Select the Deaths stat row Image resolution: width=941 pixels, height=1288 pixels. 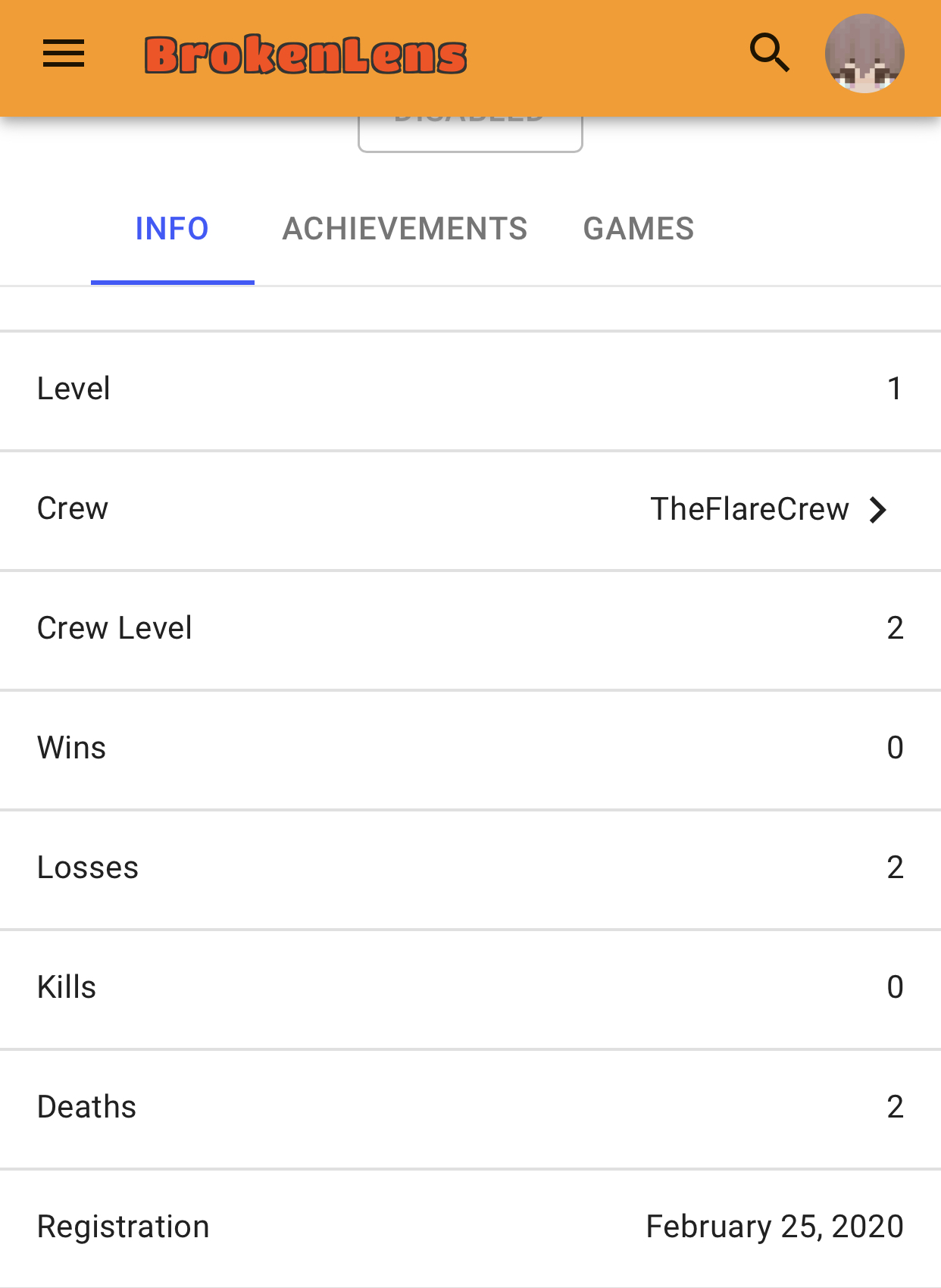coord(470,1109)
